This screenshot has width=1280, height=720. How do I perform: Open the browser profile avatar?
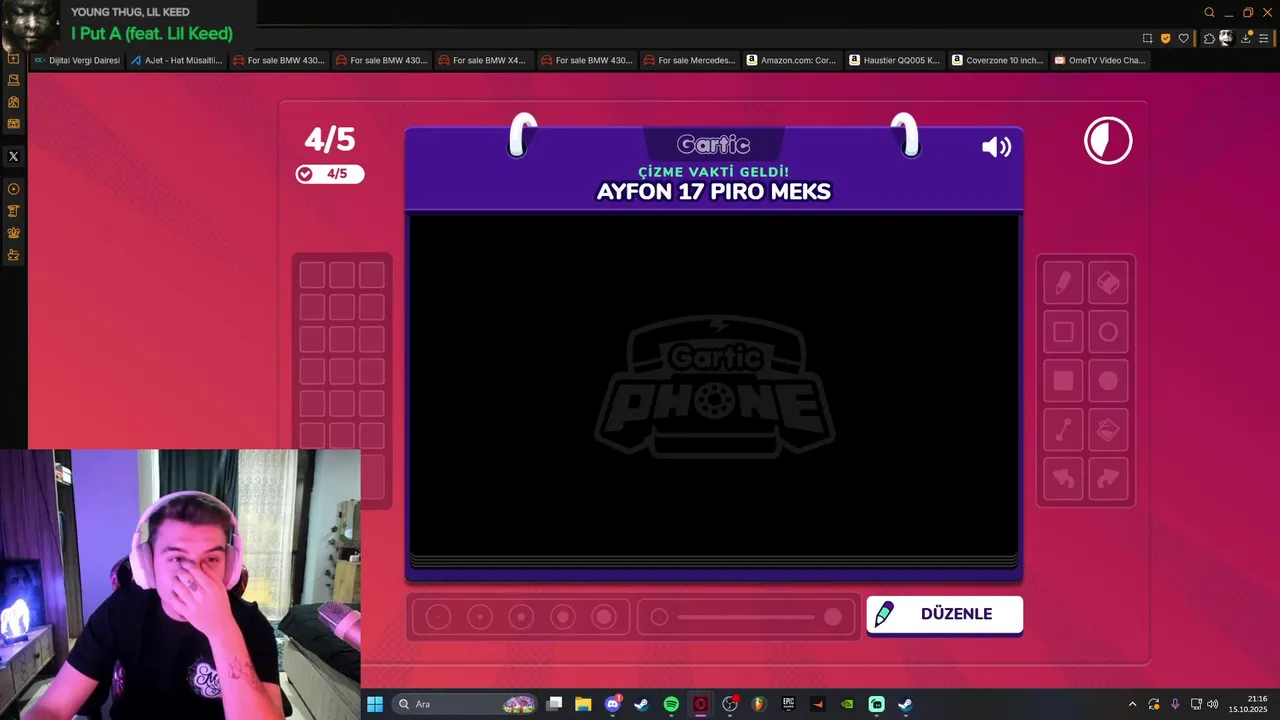click(1226, 38)
